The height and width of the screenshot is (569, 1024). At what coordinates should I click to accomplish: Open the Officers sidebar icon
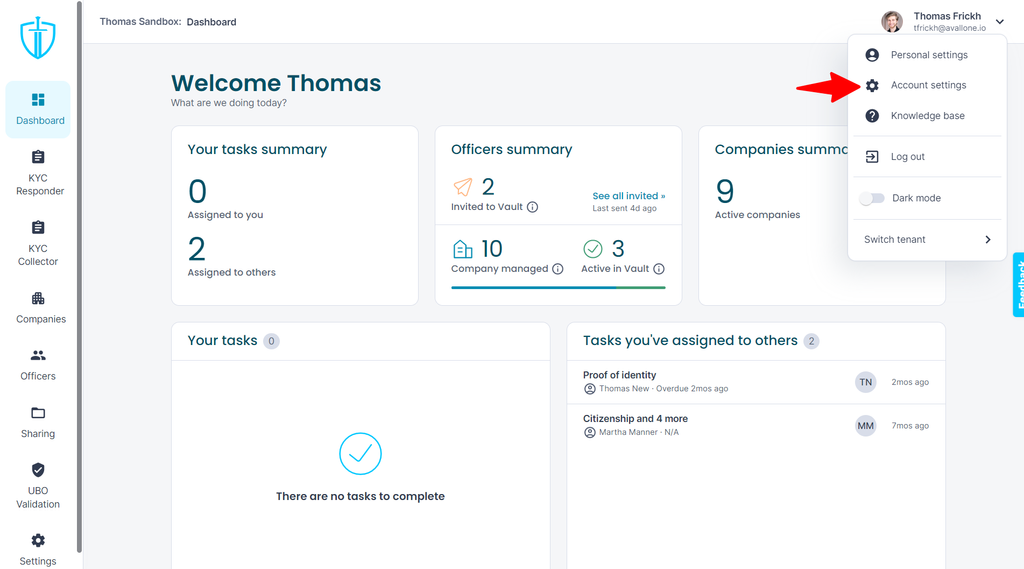point(39,356)
